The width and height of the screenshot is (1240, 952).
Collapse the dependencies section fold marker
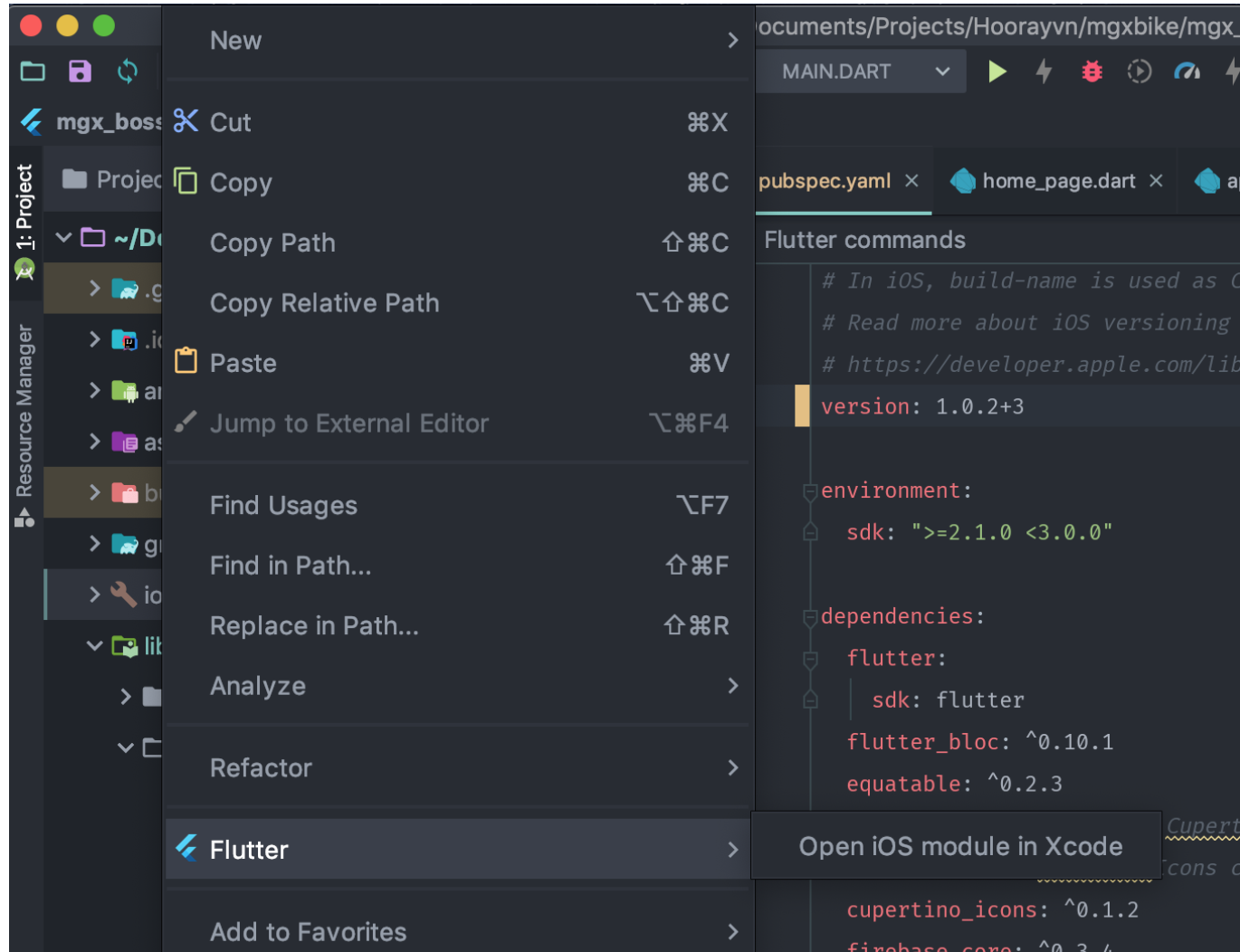[810, 617]
